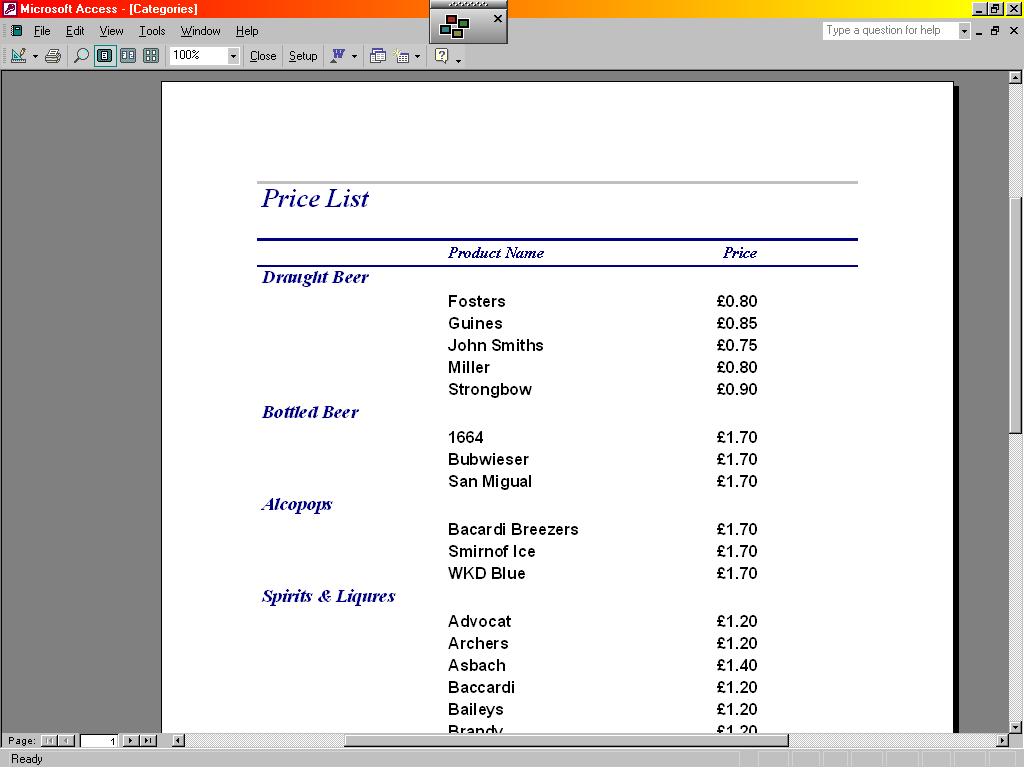The width and height of the screenshot is (1024, 768).
Task: Click the Bottled Beer category heading
Action: pyautogui.click(x=310, y=412)
